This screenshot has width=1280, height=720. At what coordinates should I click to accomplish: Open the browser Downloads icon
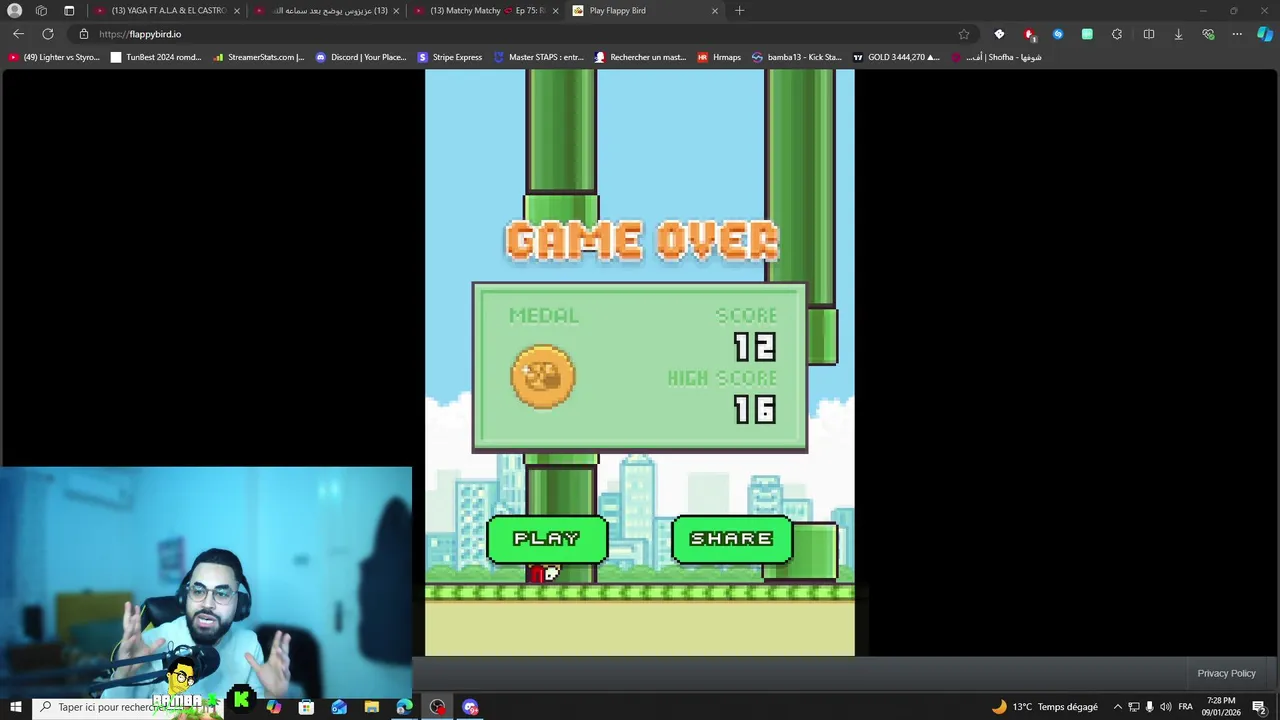point(1178,34)
